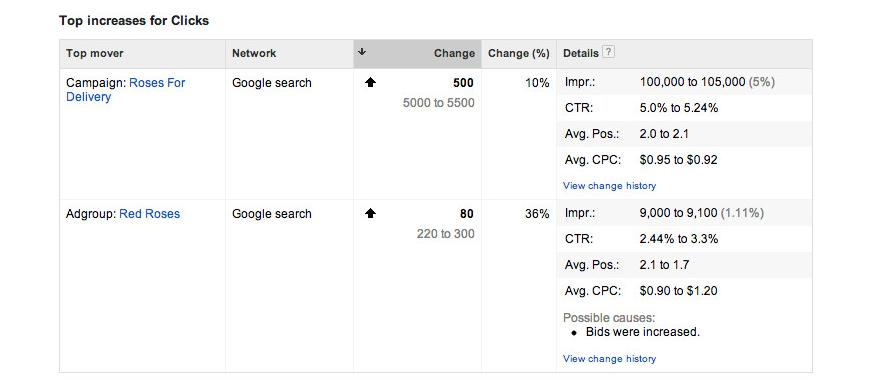Select the 5000 to 5500 clicks range text
This screenshot has height=380, width=870.
pos(438,103)
